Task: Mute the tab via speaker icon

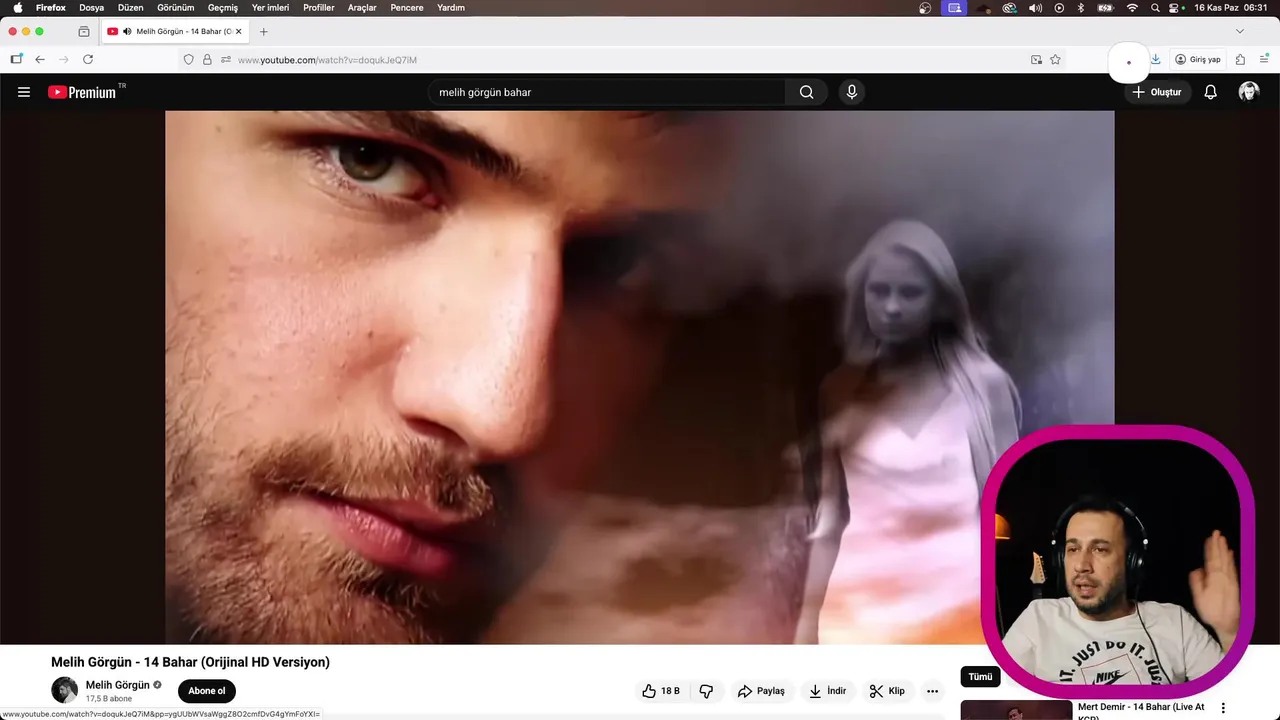Action: coord(127,32)
